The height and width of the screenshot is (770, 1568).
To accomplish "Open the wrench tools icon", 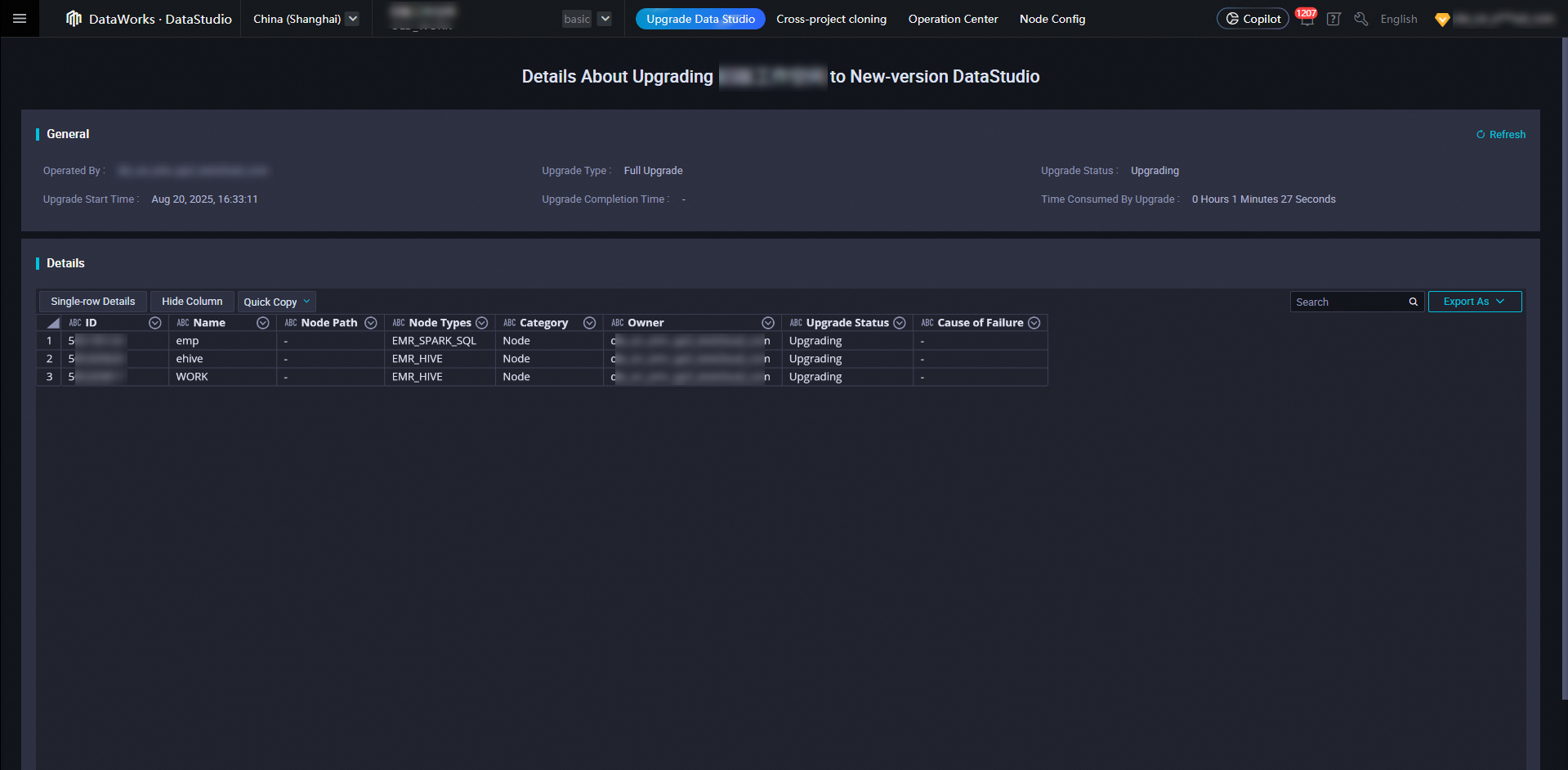I will click(1360, 19).
